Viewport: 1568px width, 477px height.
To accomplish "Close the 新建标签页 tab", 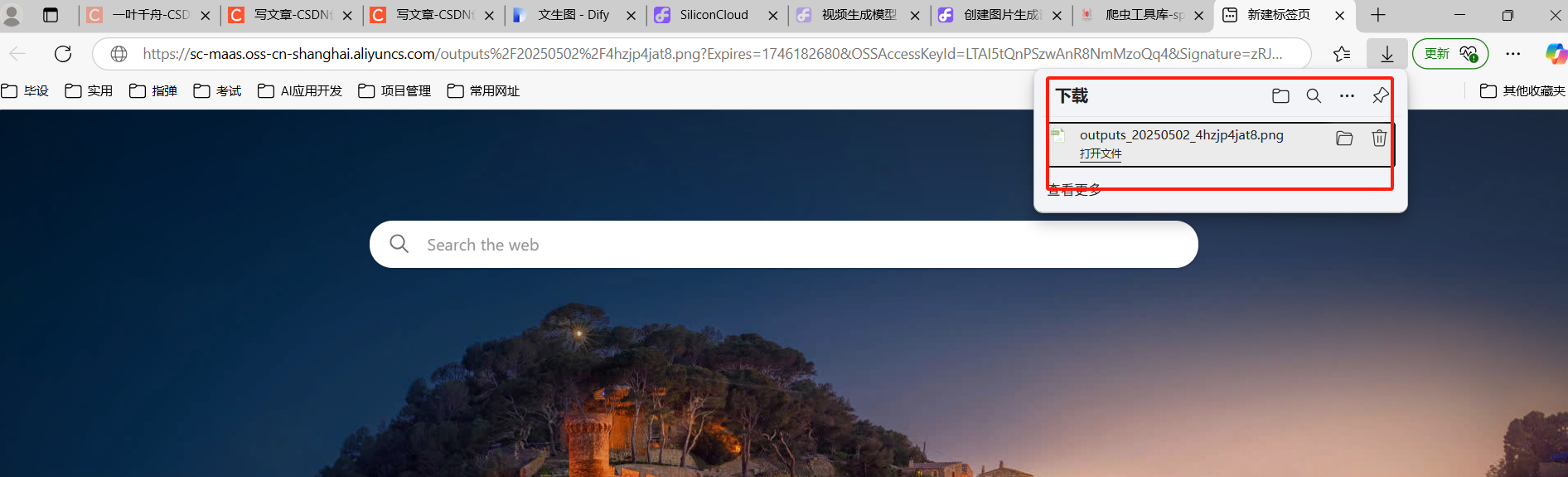I will pyautogui.click(x=1339, y=15).
